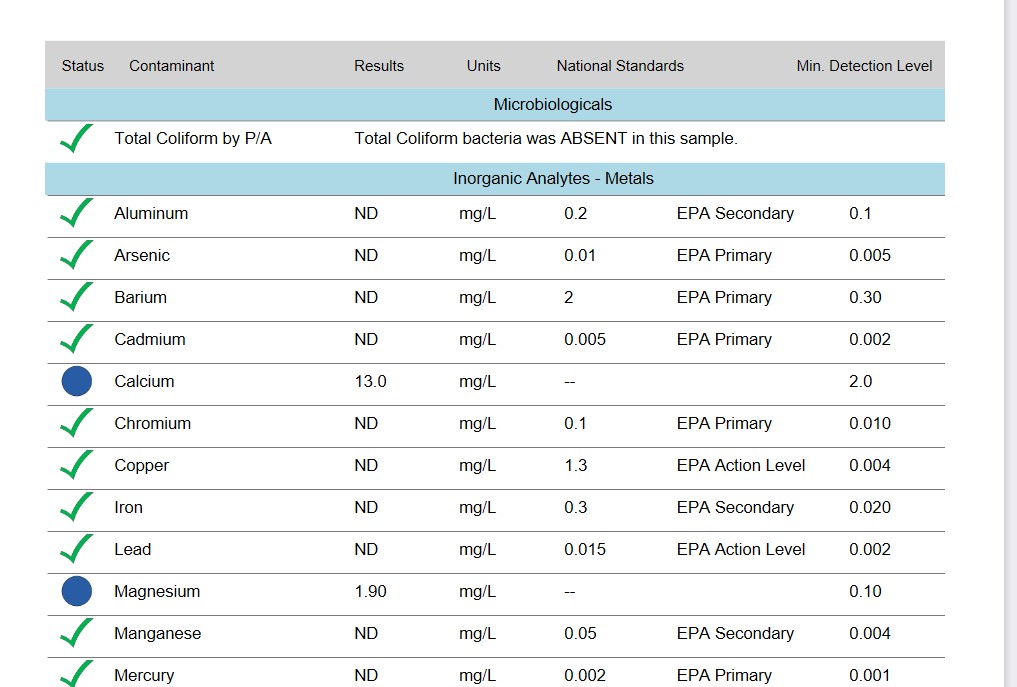Select the Aluminum contaminant name
Screen dimensions: 1017x687
click(151, 213)
